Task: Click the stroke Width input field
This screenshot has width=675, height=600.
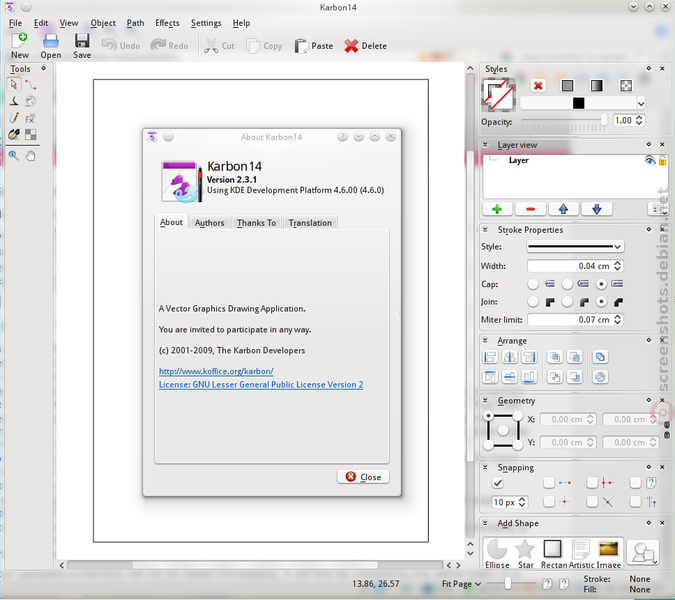Action: [575, 266]
